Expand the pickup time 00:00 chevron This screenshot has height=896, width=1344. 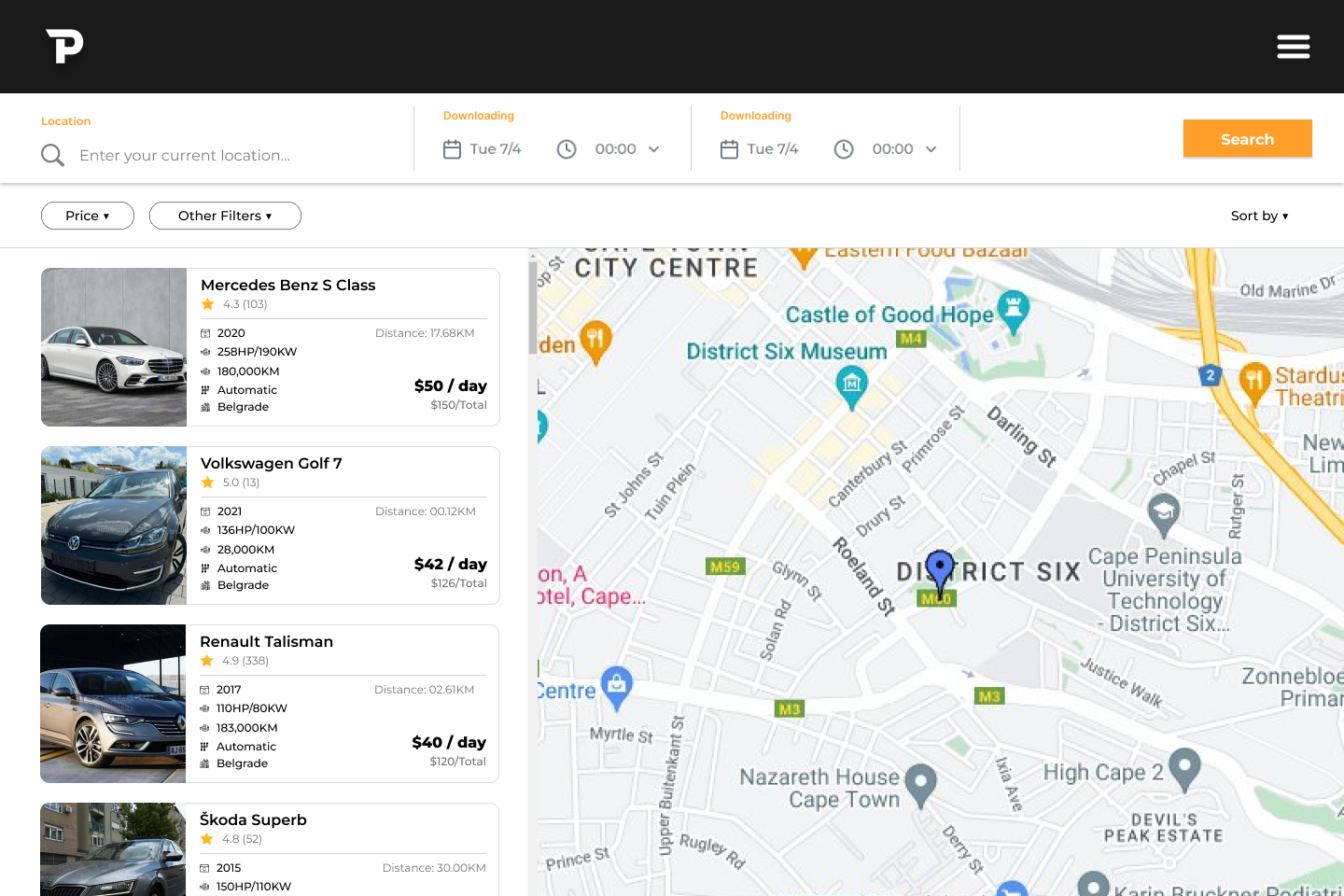(654, 149)
